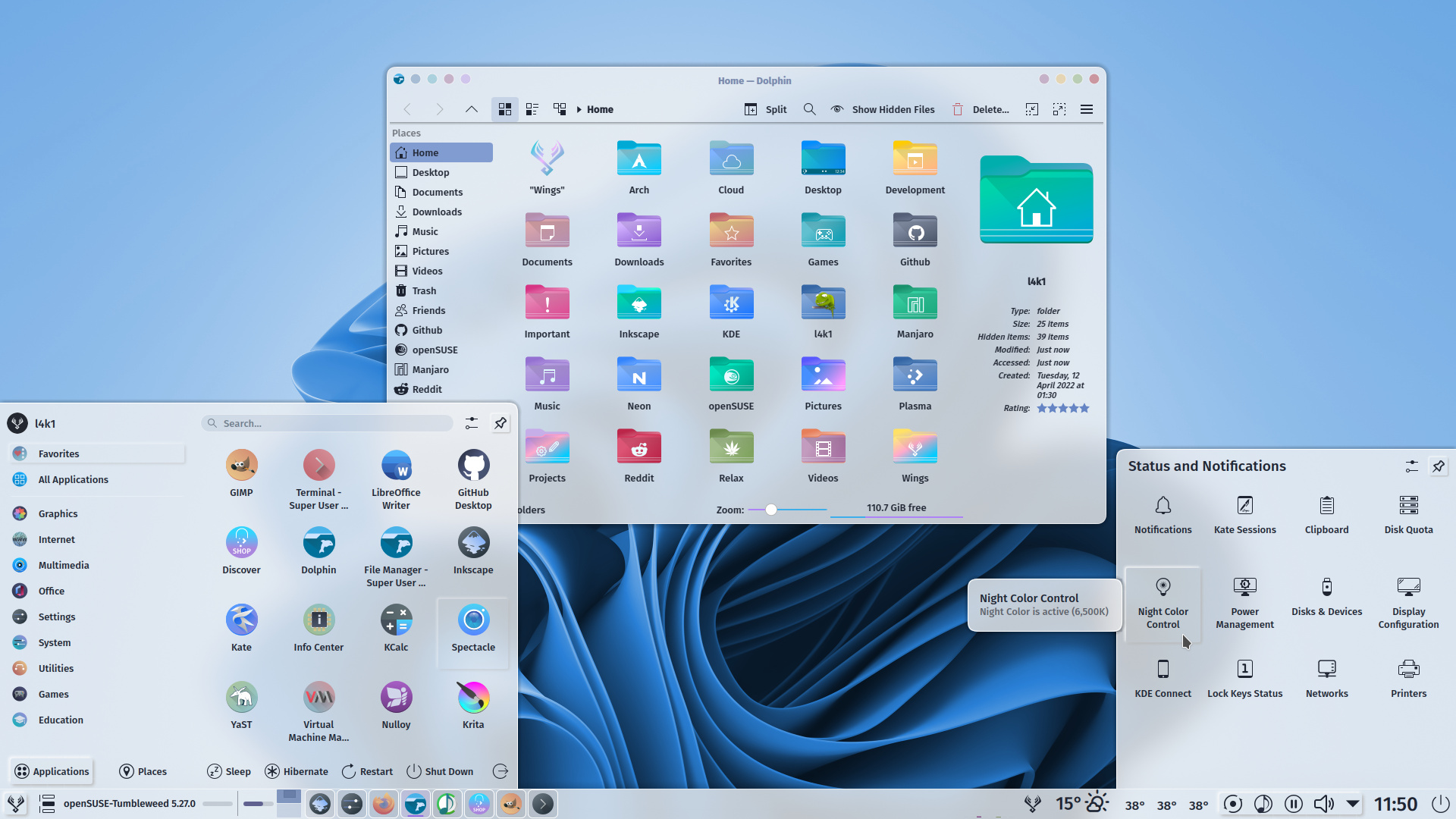This screenshot has width=1456, height=819.
Task: Pause media playback from system tray
Action: point(1294,804)
